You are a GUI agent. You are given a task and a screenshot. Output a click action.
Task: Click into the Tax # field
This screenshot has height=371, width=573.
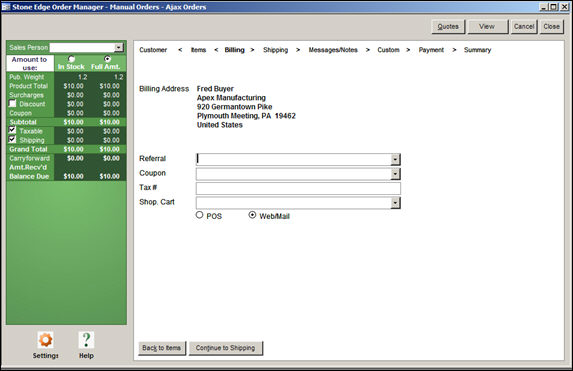[298, 188]
